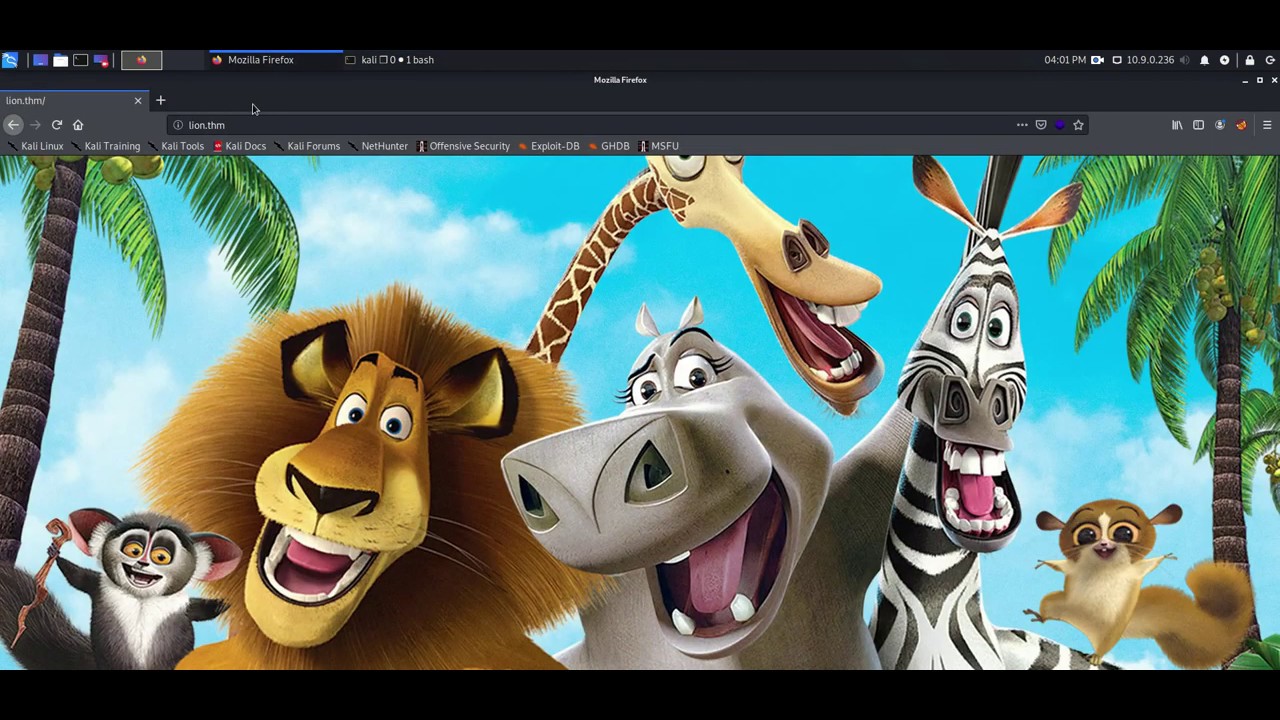Viewport: 1280px width, 720px height.
Task: Focus Mozilla Firefox taskbar window button
Action: point(275,60)
